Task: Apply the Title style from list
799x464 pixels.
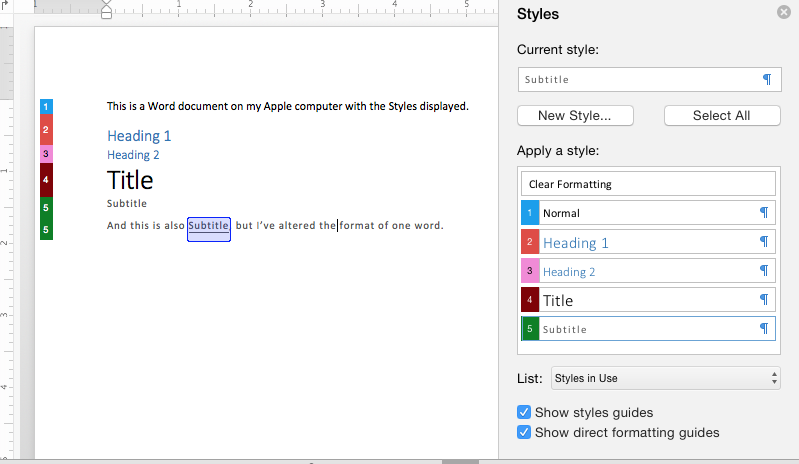Action: point(648,300)
